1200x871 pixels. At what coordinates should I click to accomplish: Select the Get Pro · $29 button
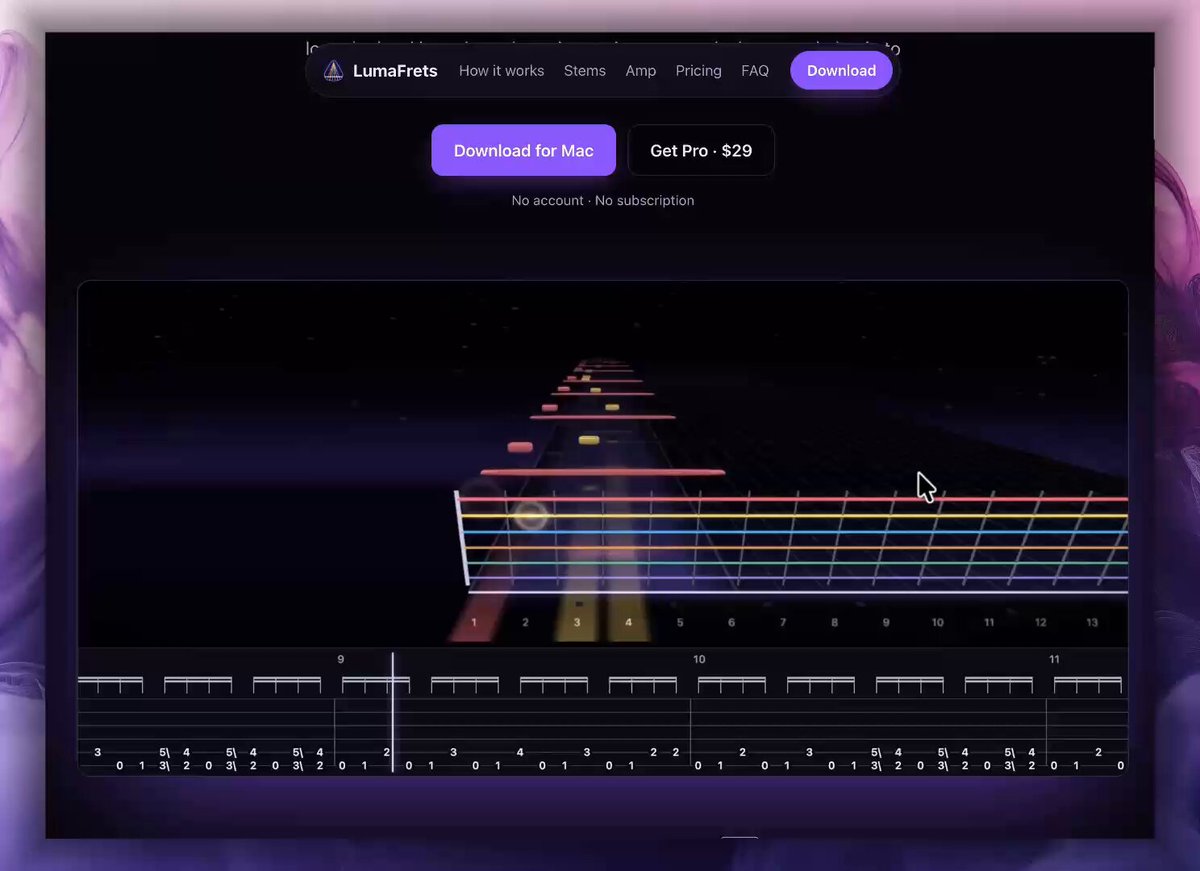click(701, 150)
